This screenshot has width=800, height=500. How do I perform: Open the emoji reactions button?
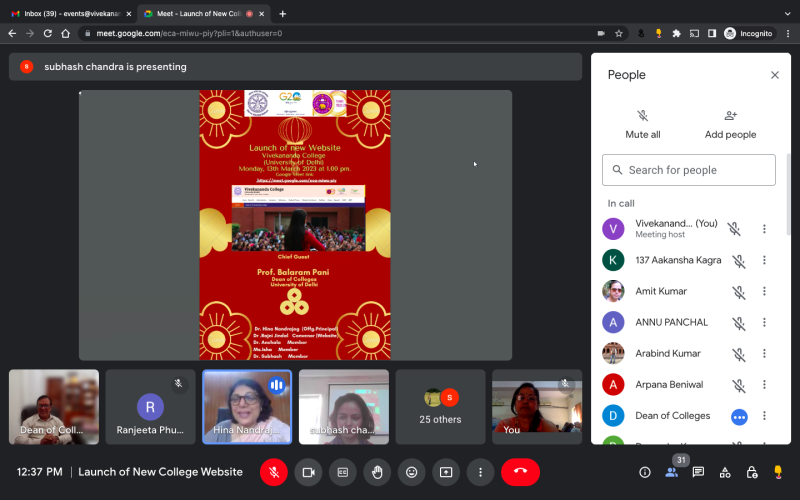(411, 472)
